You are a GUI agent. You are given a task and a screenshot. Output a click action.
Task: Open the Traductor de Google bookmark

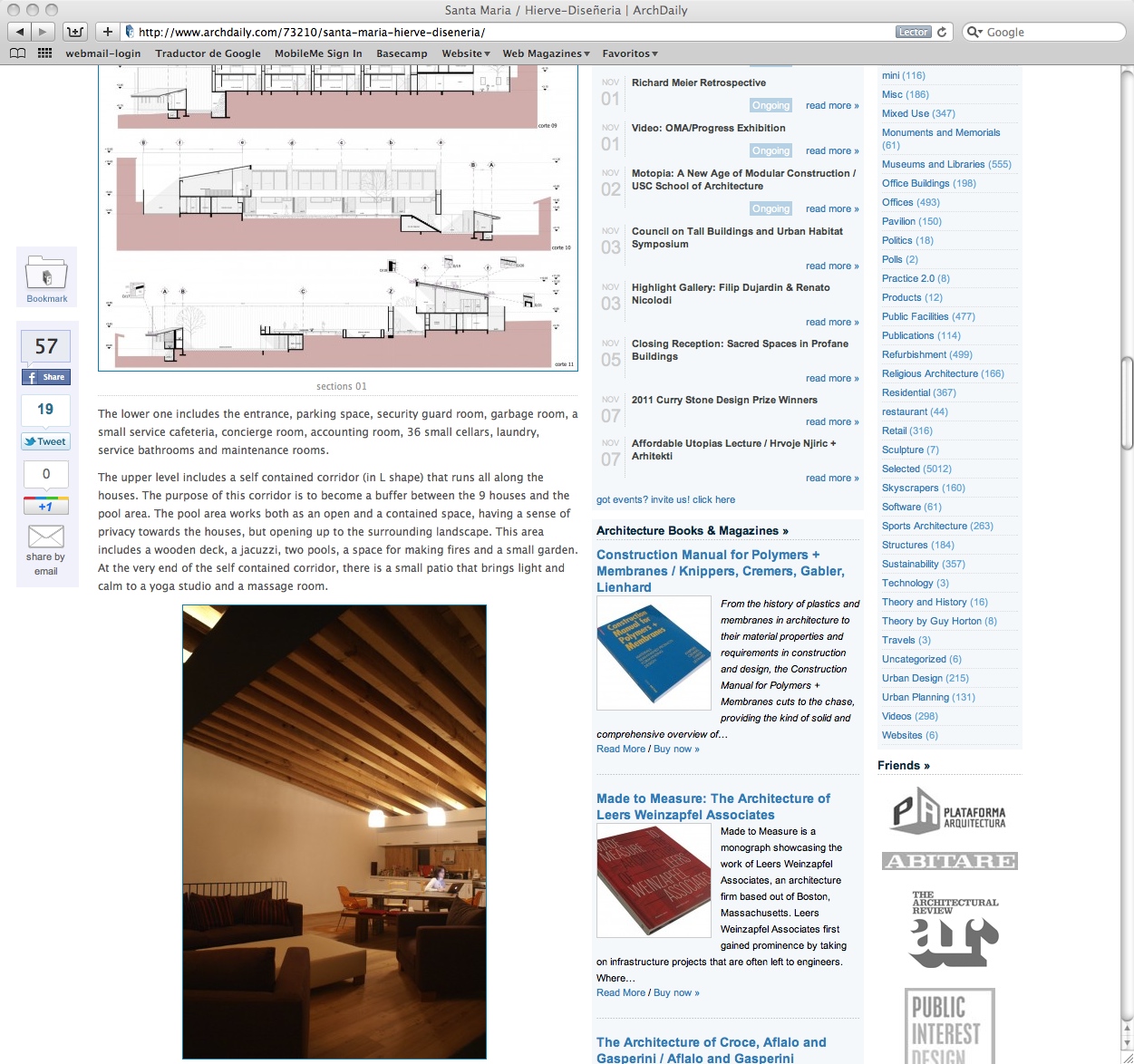(208, 53)
